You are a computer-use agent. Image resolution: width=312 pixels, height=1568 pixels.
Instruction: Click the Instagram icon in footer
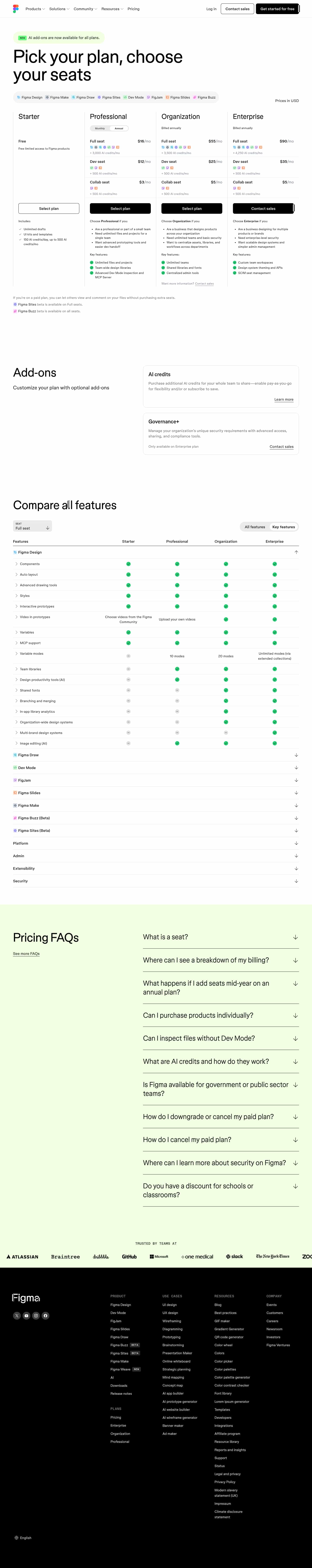click(36, 1315)
